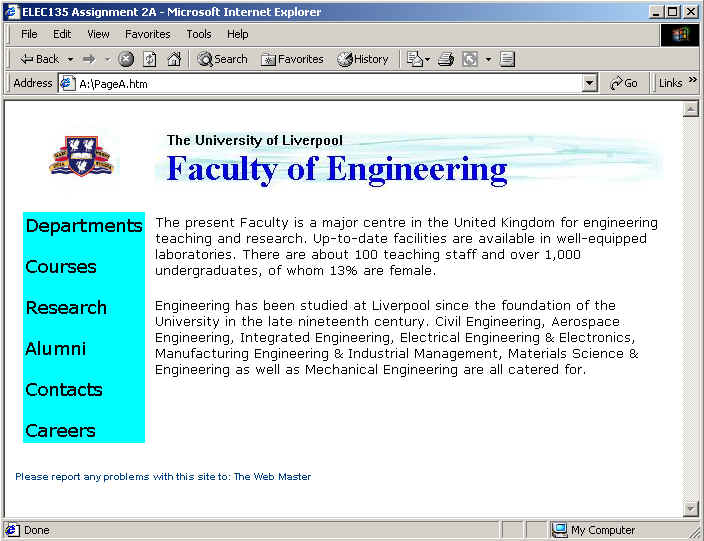Open the File menu
Viewport: 704px width, 541px height.
click(x=29, y=34)
